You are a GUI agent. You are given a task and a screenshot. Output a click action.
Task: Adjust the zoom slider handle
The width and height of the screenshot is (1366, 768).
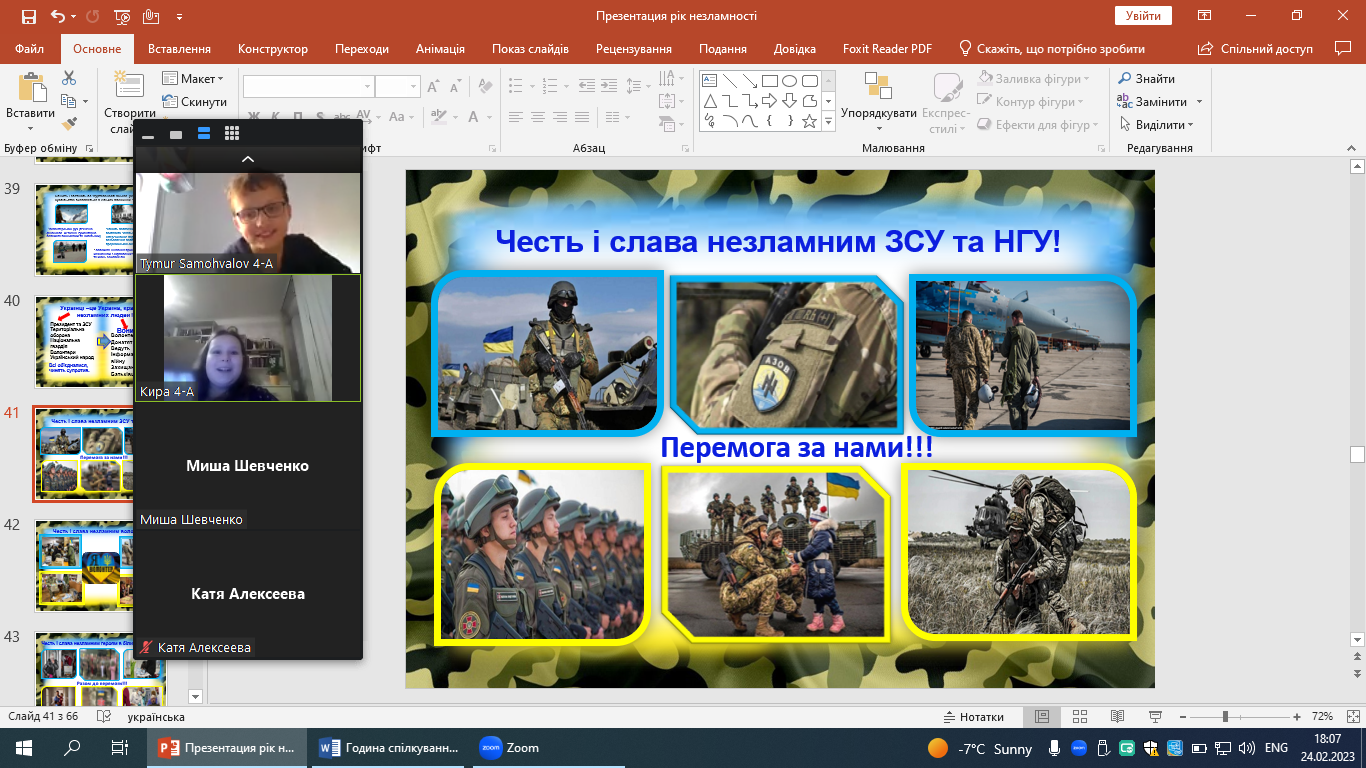tap(1225, 717)
